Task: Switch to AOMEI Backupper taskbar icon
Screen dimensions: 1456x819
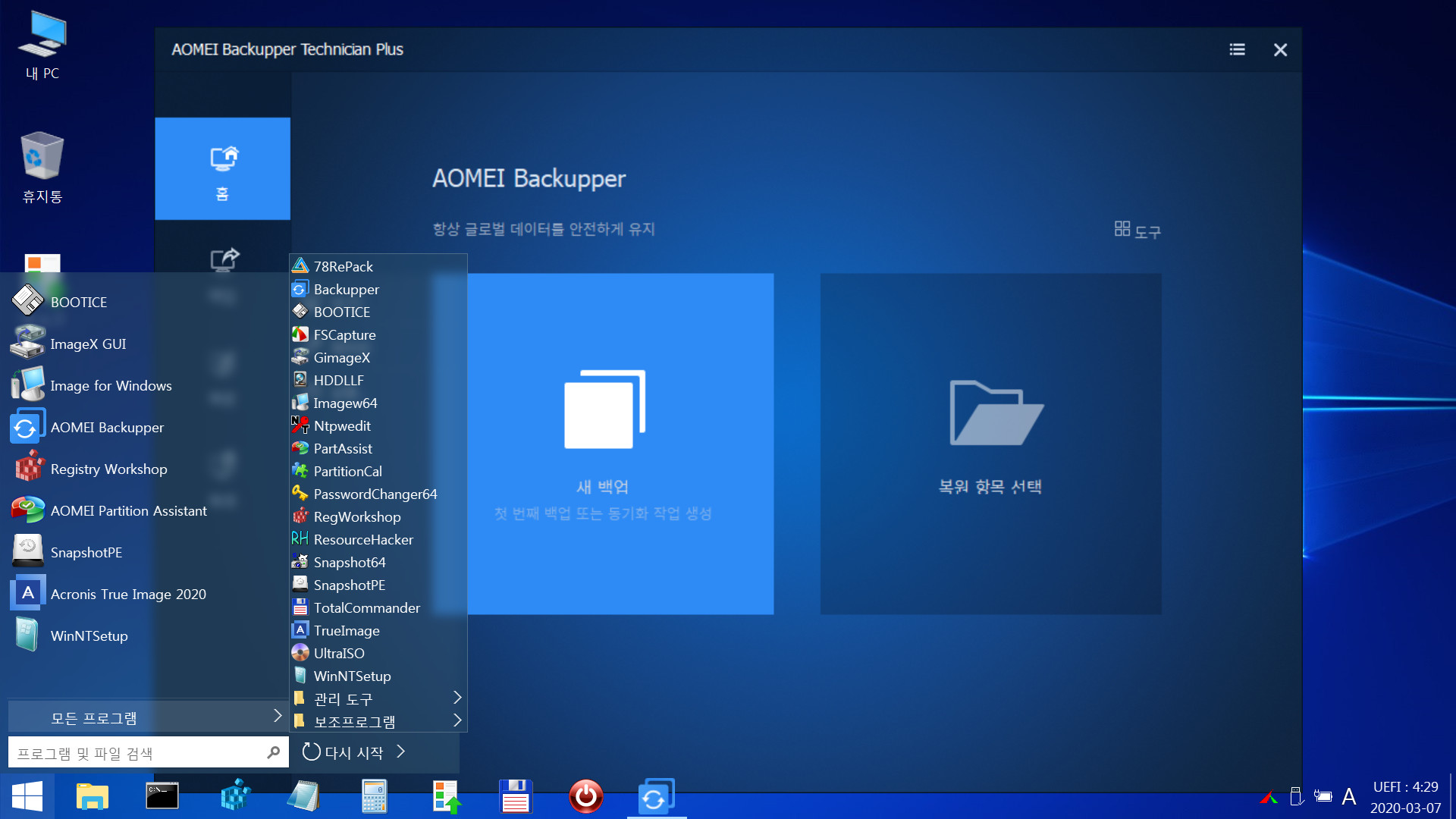Action: coord(656,796)
